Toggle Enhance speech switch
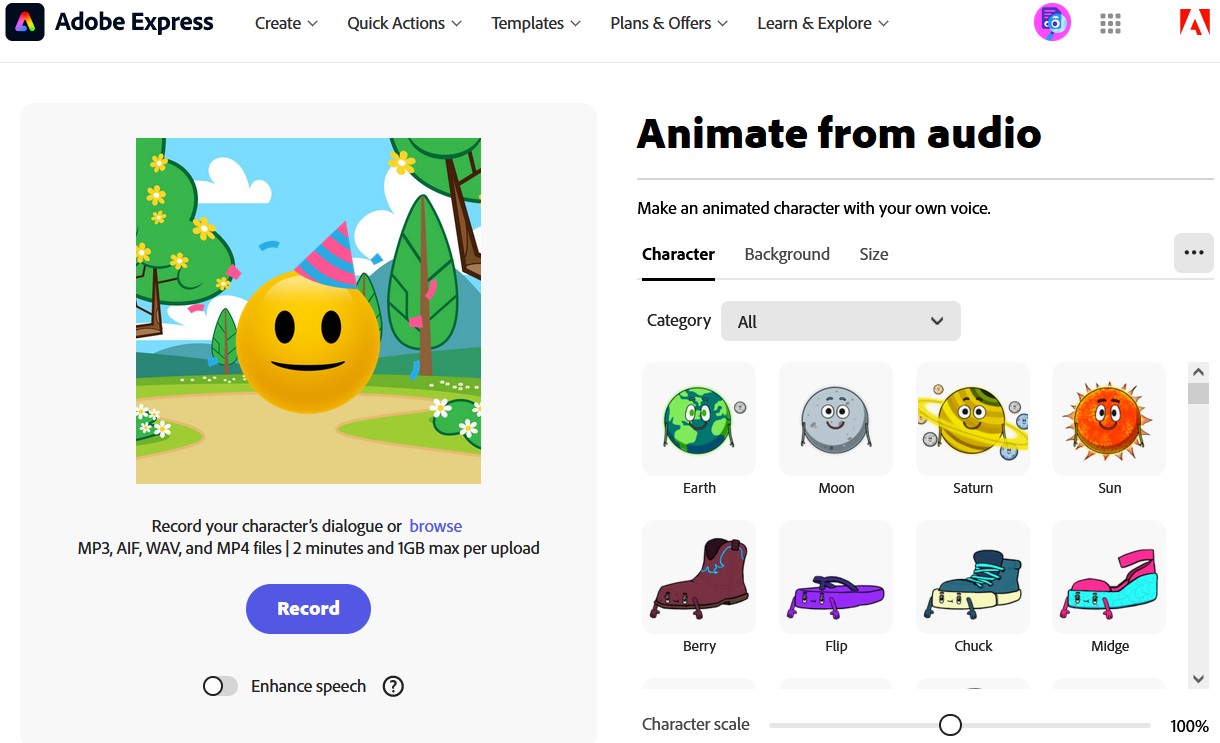1220x743 pixels. (x=220, y=686)
